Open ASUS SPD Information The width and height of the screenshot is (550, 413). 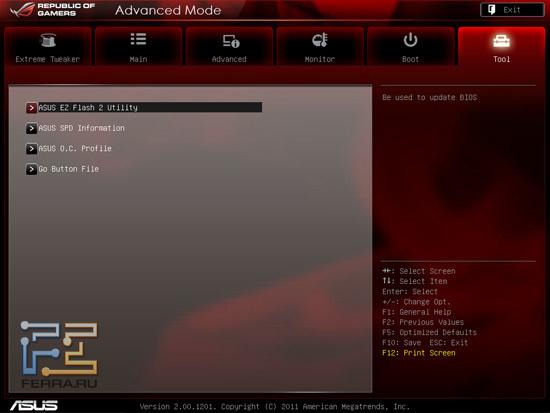pyautogui.click(x=81, y=128)
